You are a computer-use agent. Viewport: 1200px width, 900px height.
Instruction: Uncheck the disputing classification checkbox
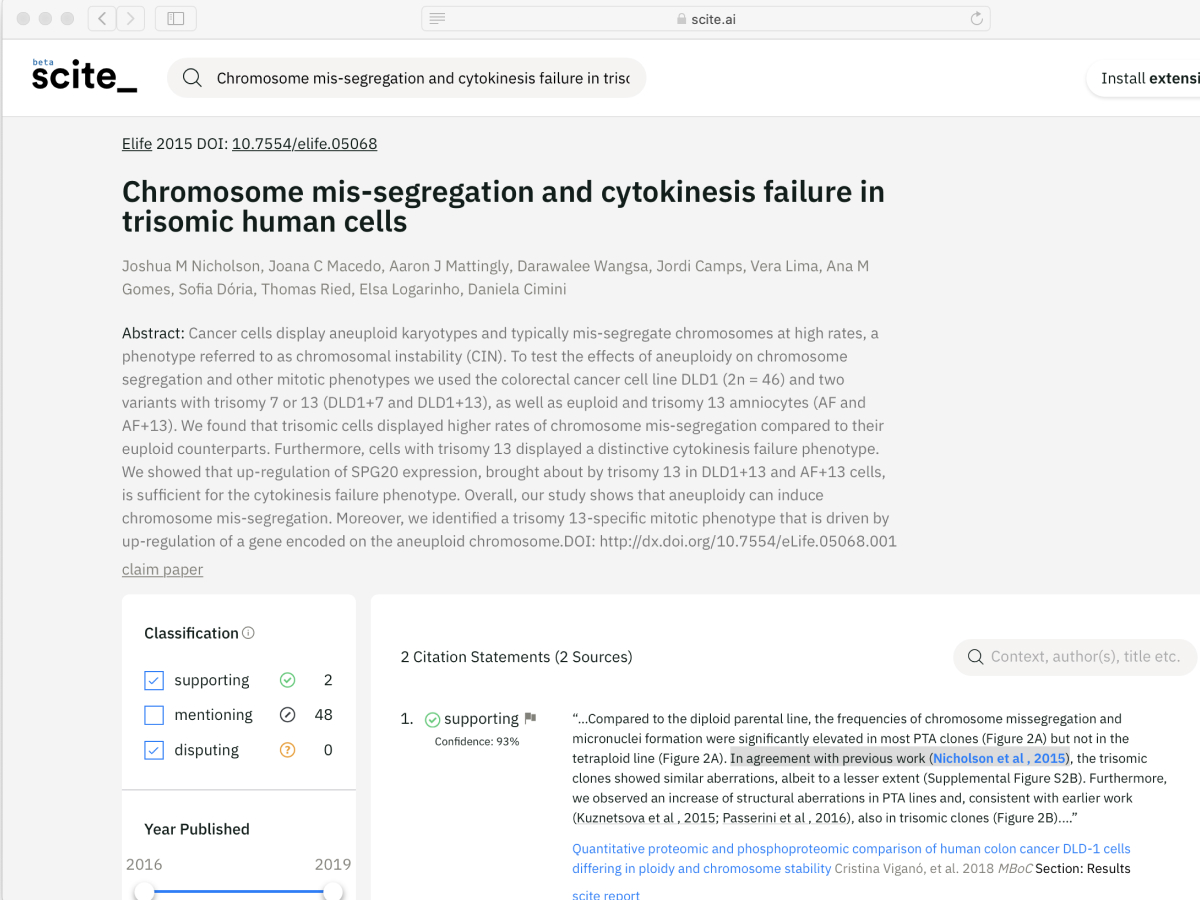tap(154, 750)
